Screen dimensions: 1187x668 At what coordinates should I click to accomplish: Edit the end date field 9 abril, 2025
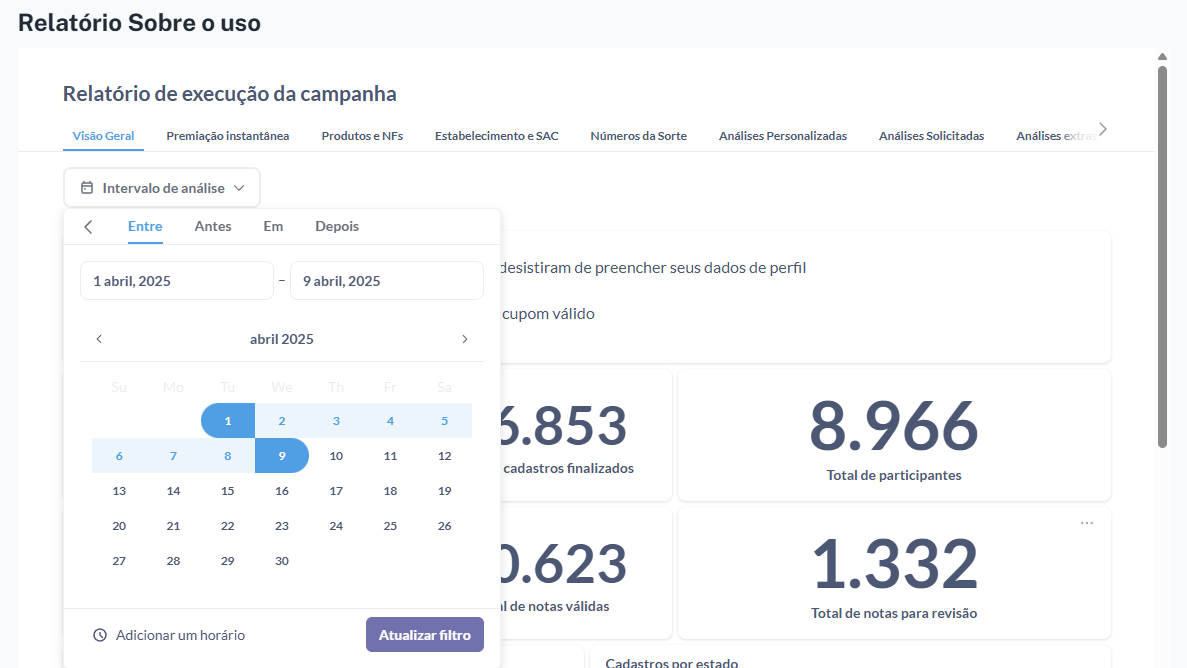pos(386,281)
